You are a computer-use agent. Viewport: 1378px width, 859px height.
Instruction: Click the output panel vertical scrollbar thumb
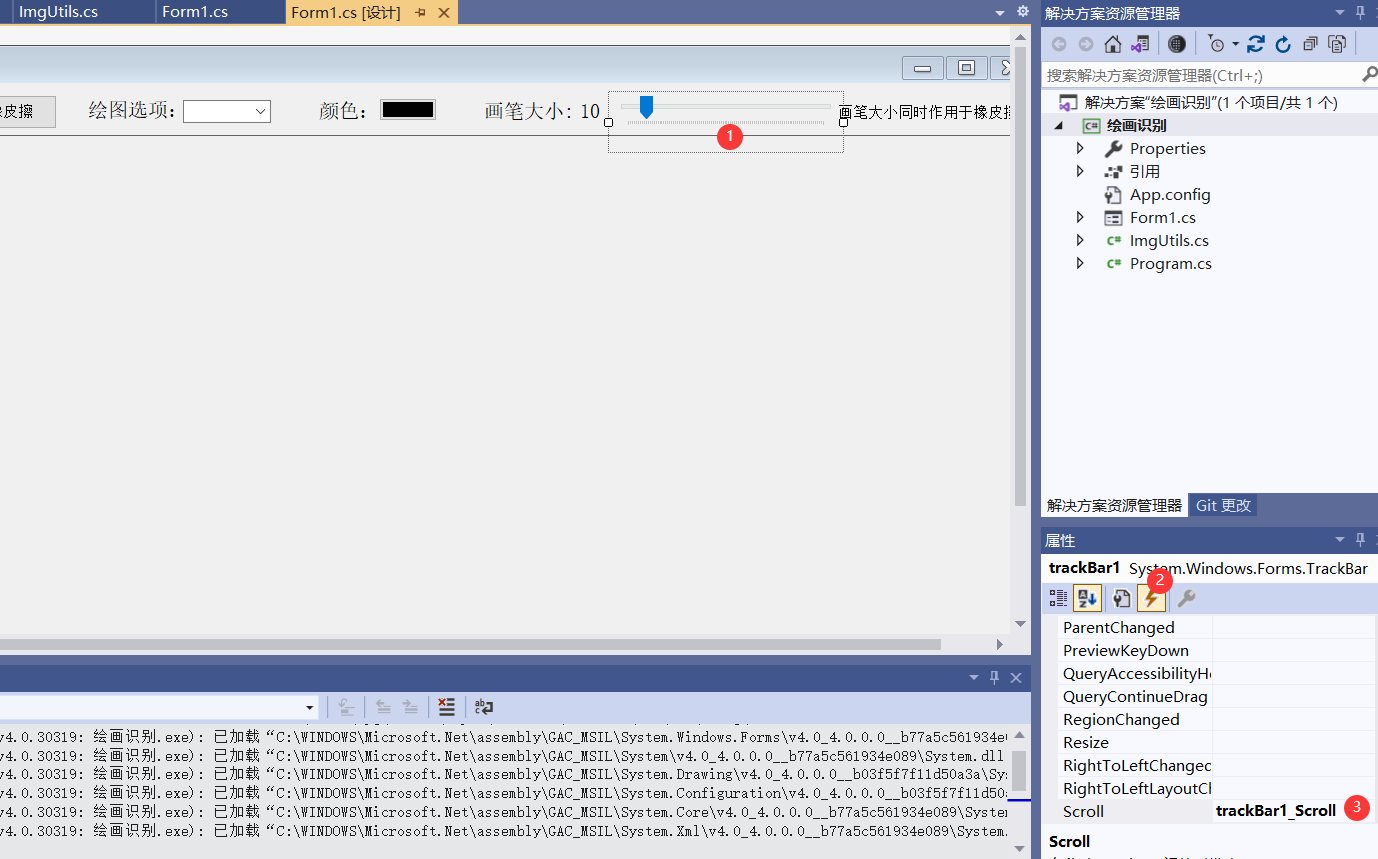click(x=1019, y=771)
